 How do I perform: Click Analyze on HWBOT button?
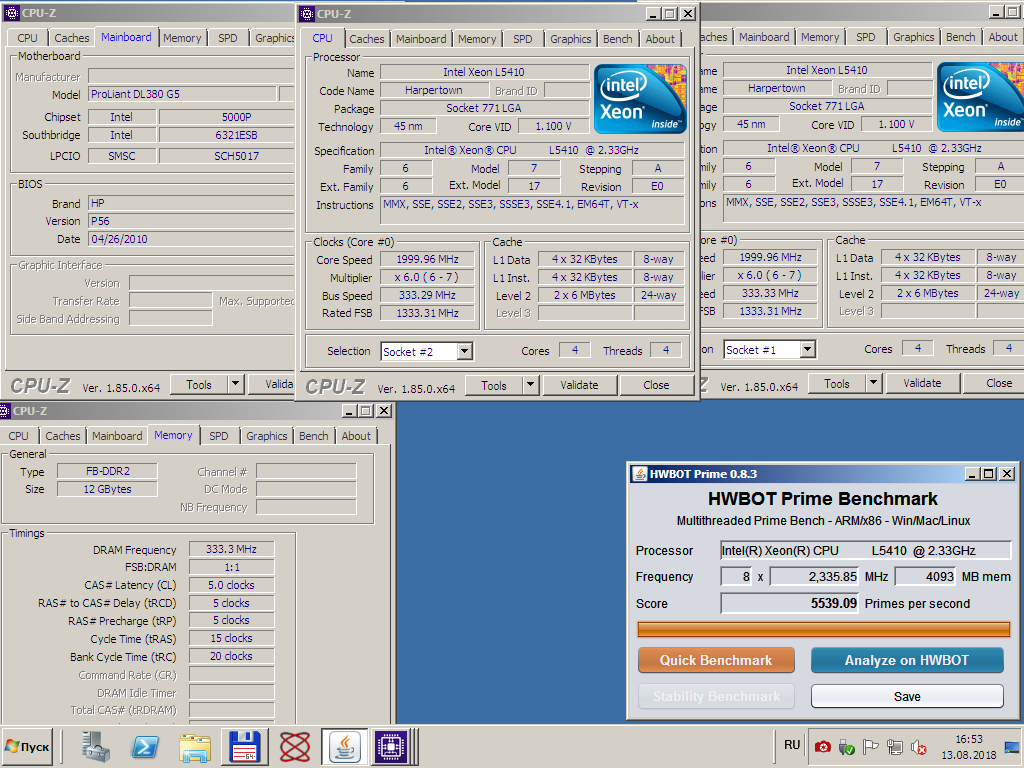tap(906, 660)
